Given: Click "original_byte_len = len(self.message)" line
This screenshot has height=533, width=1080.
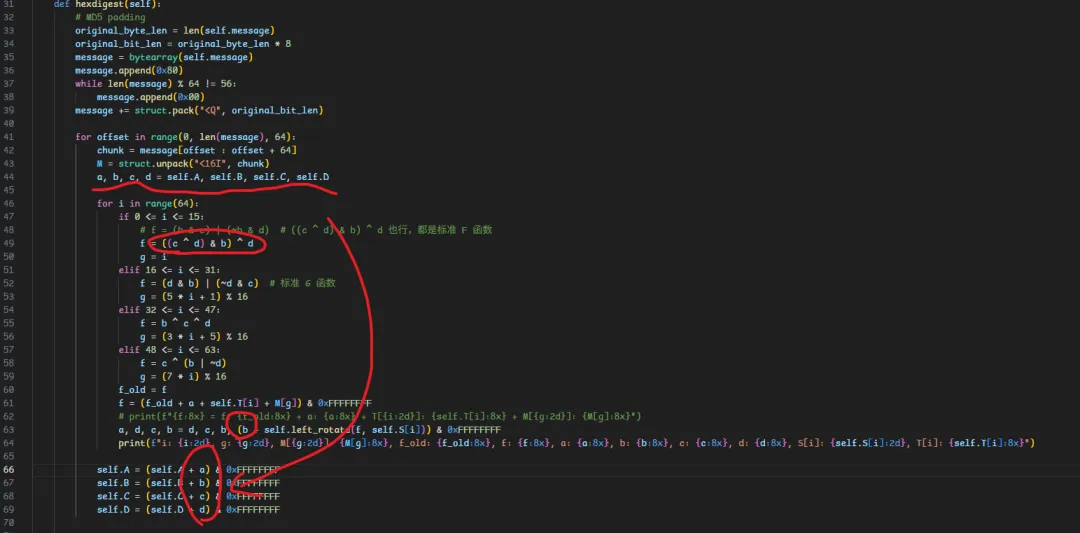Looking at the screenshot, I should click(175, 30).
